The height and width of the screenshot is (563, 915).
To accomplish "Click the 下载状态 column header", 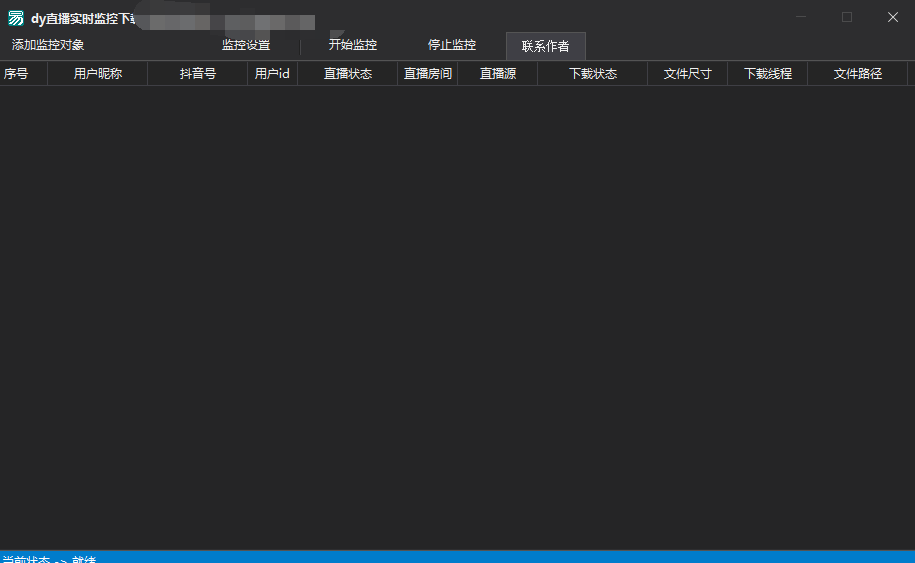I will tap(593, 74).
